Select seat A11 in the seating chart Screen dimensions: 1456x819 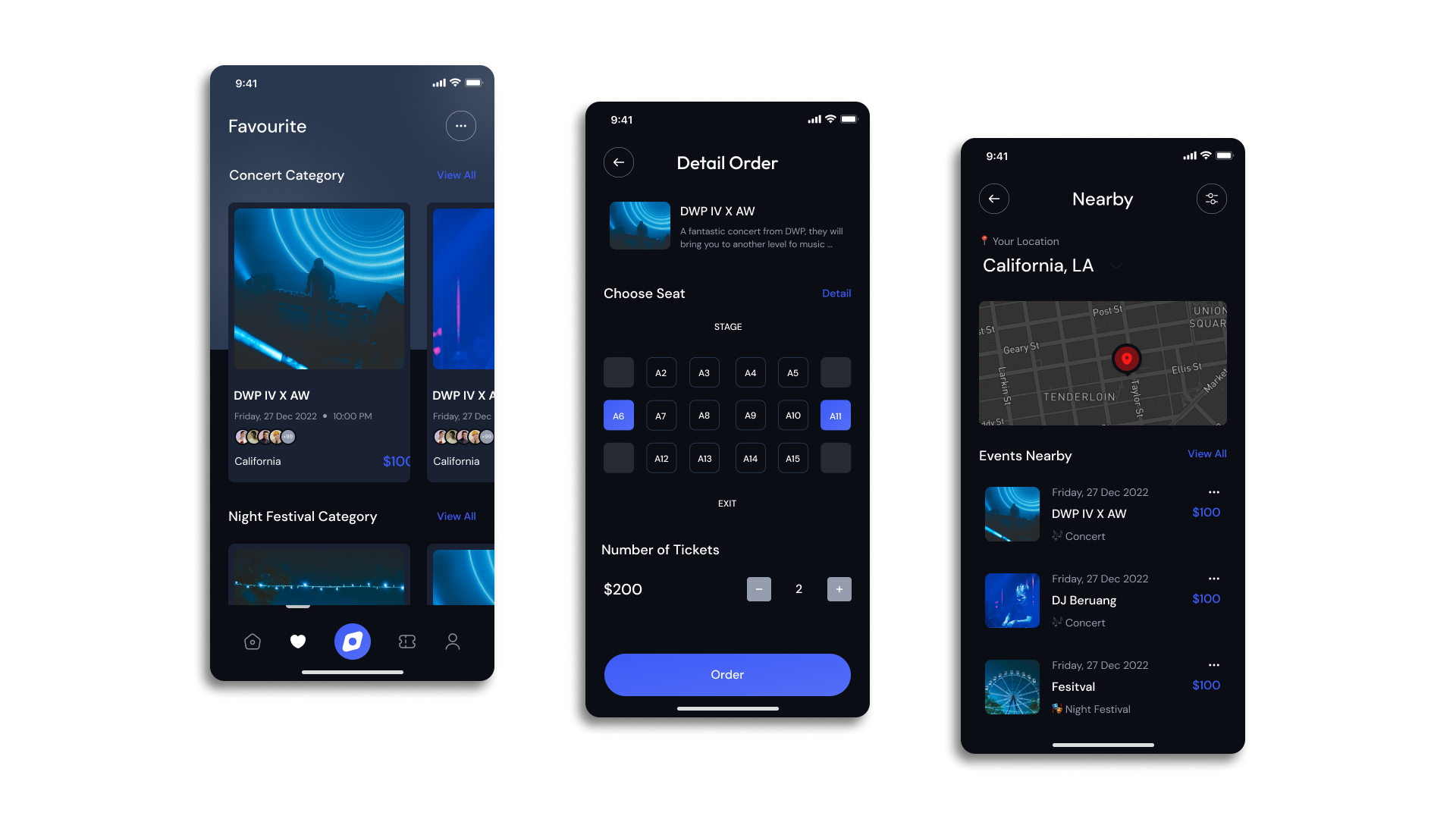836,415
